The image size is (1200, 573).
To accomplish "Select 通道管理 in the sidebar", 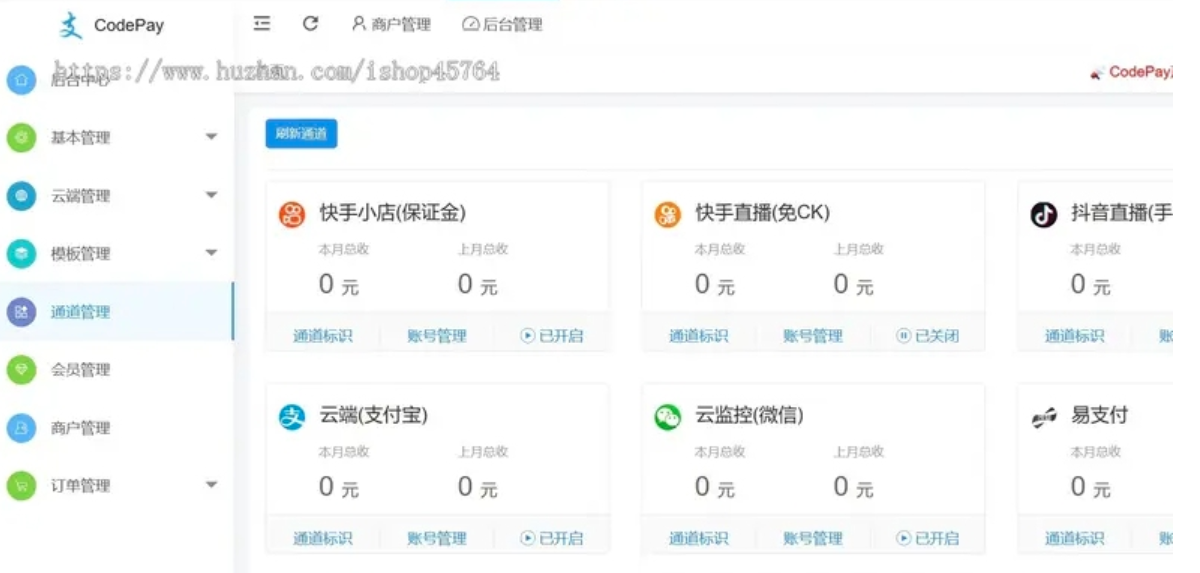I will pos(80,312).
